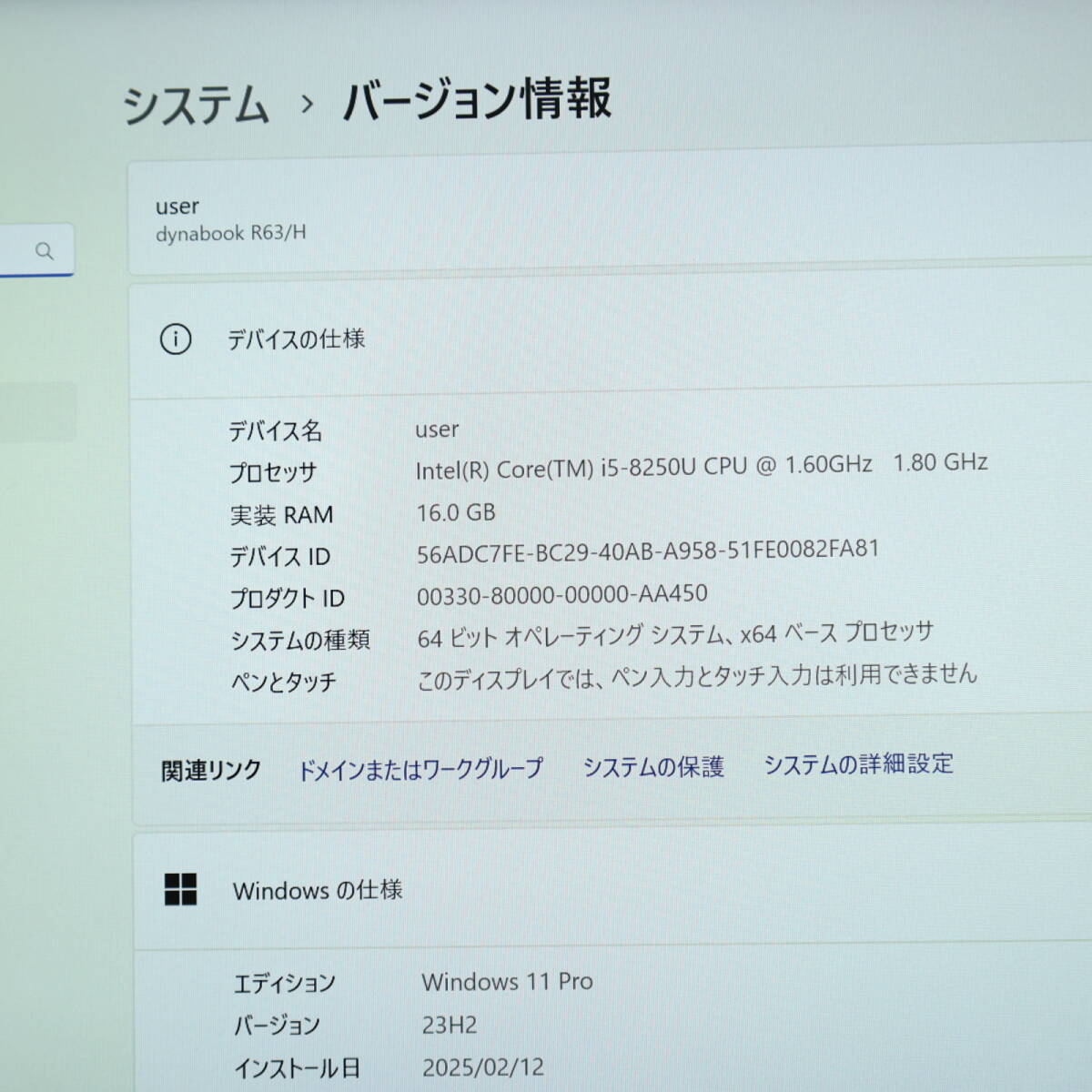
Task: Click the breadcrumb chevron arrow
Action: pos(308,104)
